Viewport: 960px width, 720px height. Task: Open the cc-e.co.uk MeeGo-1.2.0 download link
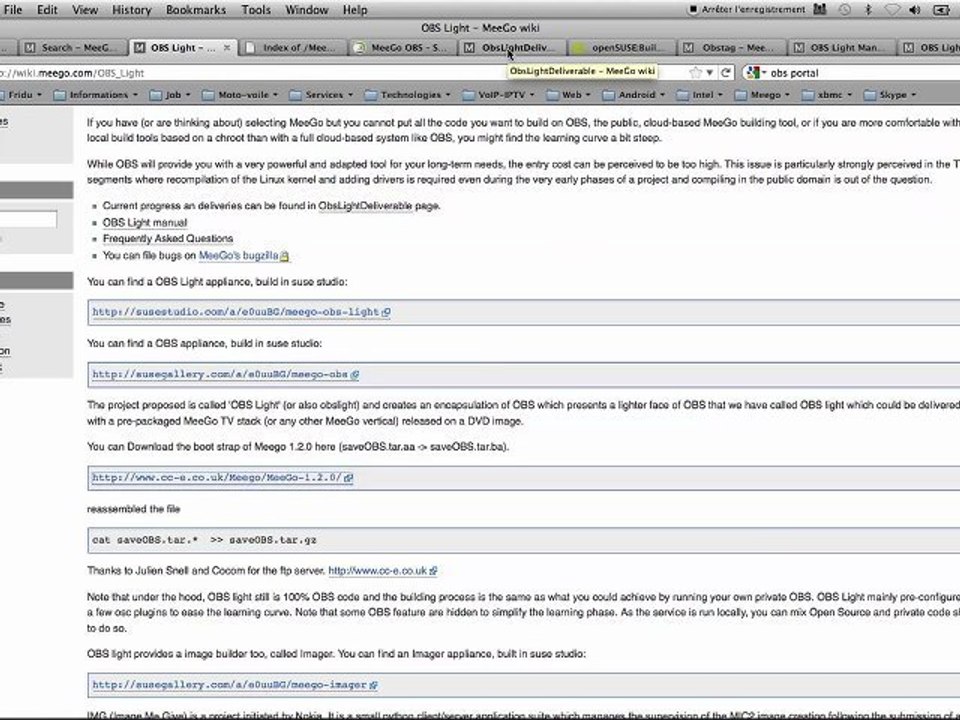point(222,478)
